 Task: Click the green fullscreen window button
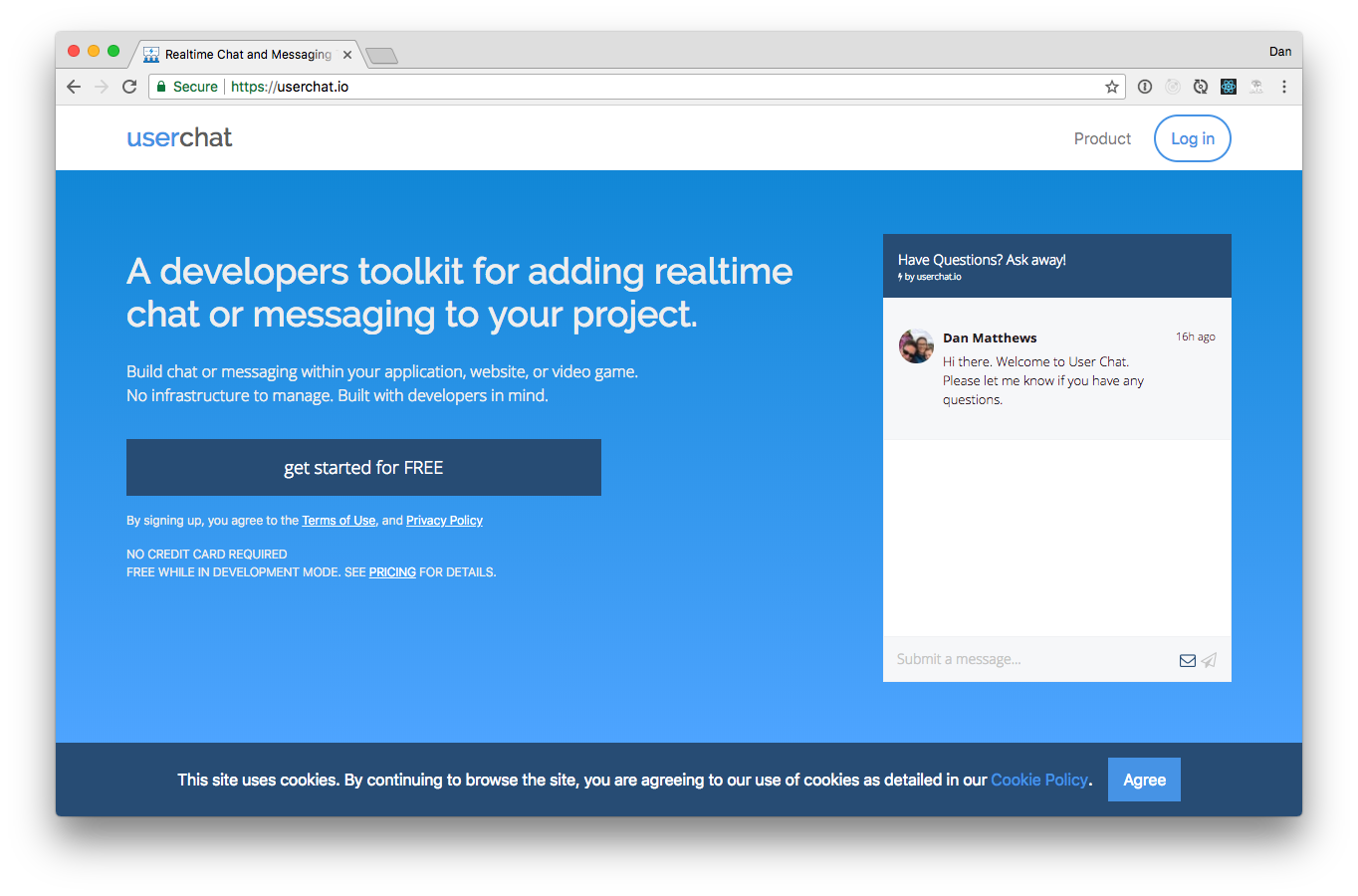coord(113,51)
